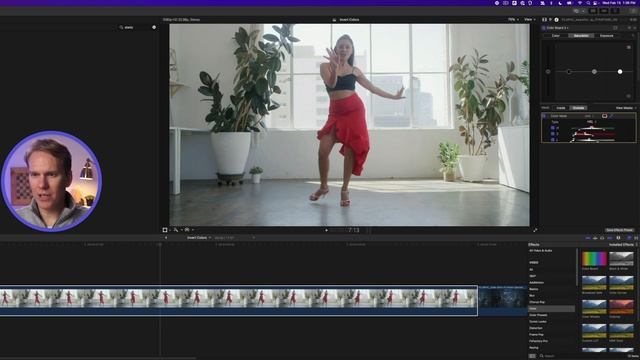Select the dark second clip in the timeline

[x=502, y=300]
